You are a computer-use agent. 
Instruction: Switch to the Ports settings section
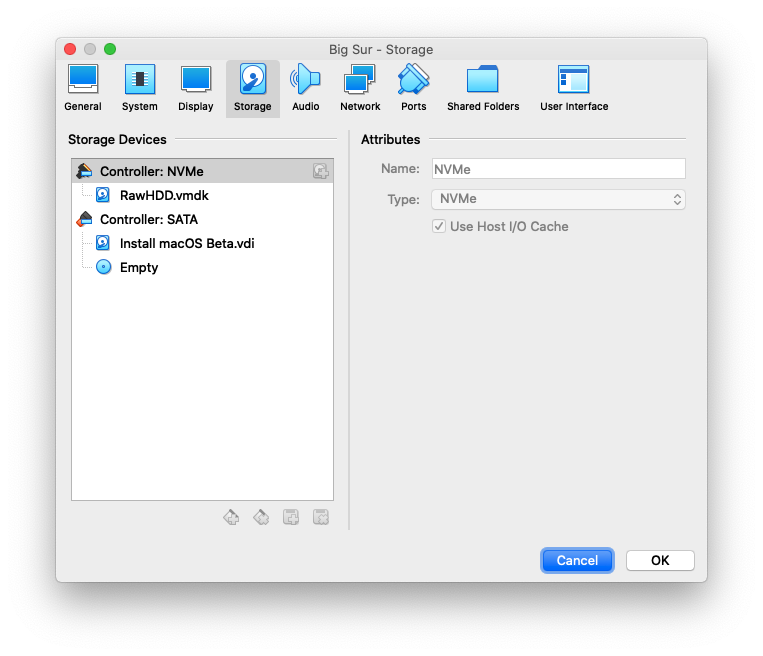tap(413, 88)
